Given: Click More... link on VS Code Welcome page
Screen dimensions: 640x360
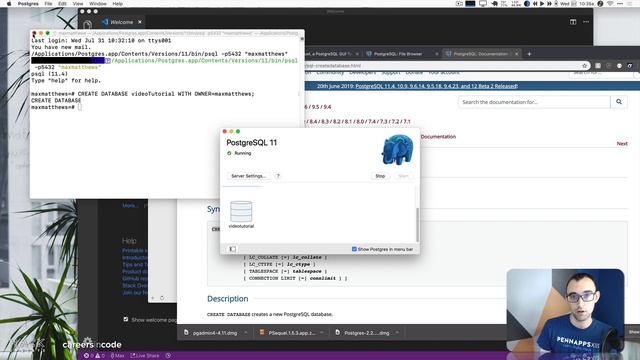Looking at the screenshot, I should pos(130,206).
